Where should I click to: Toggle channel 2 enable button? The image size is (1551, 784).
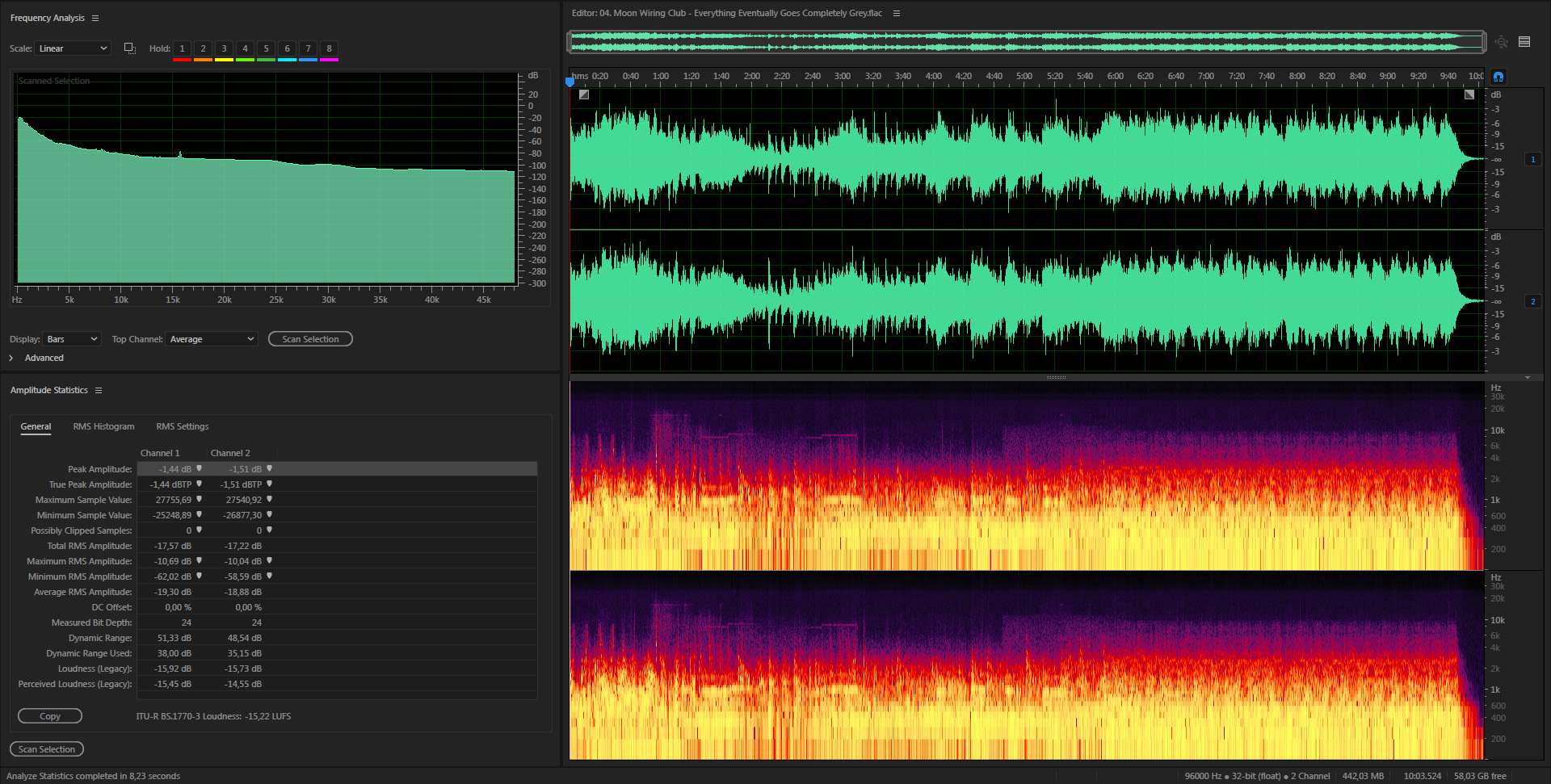click(1532, 302)
